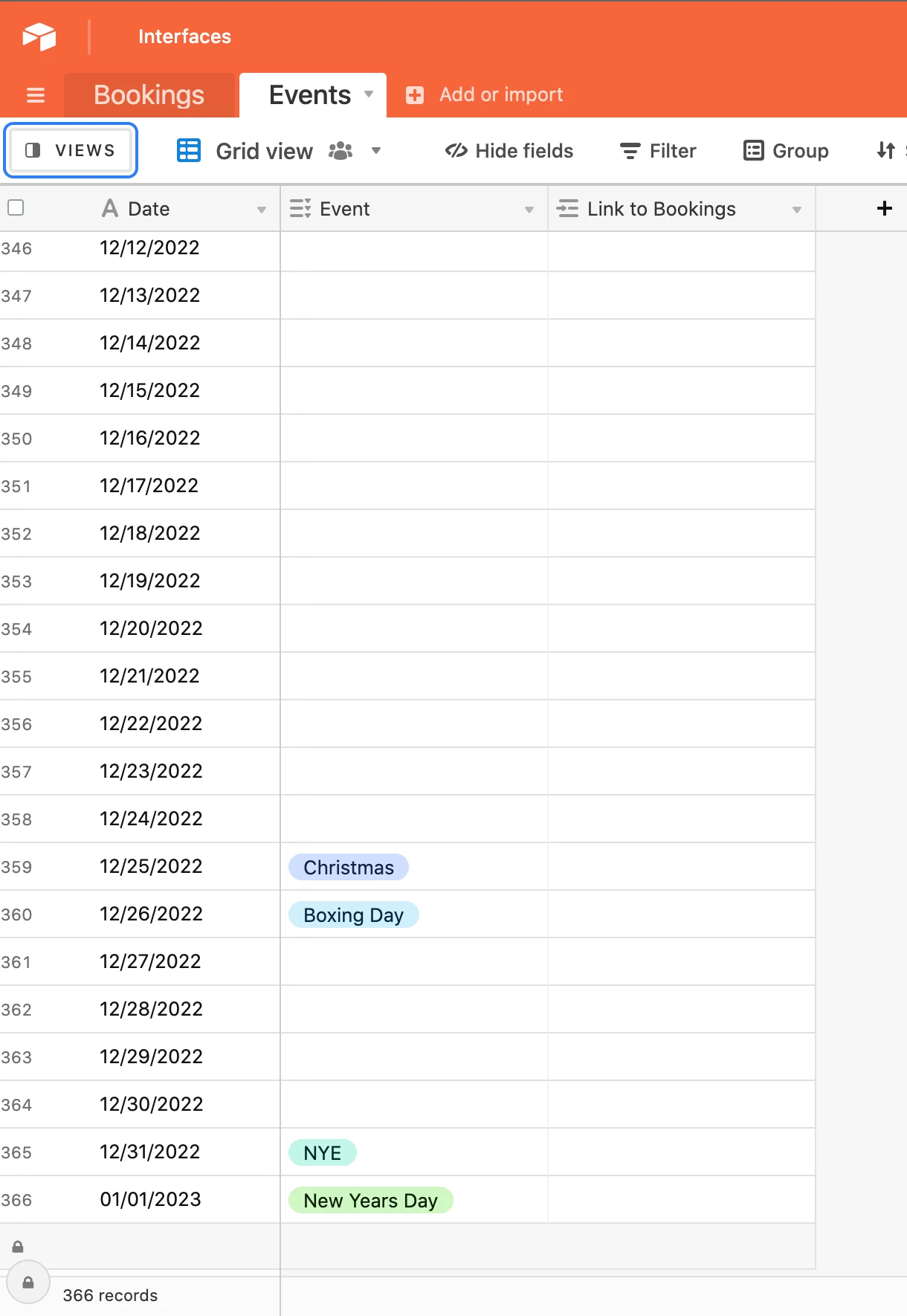Select the date cell 12/15/2022
This screenshot has height=1316, width=907.
coord(149,390)
